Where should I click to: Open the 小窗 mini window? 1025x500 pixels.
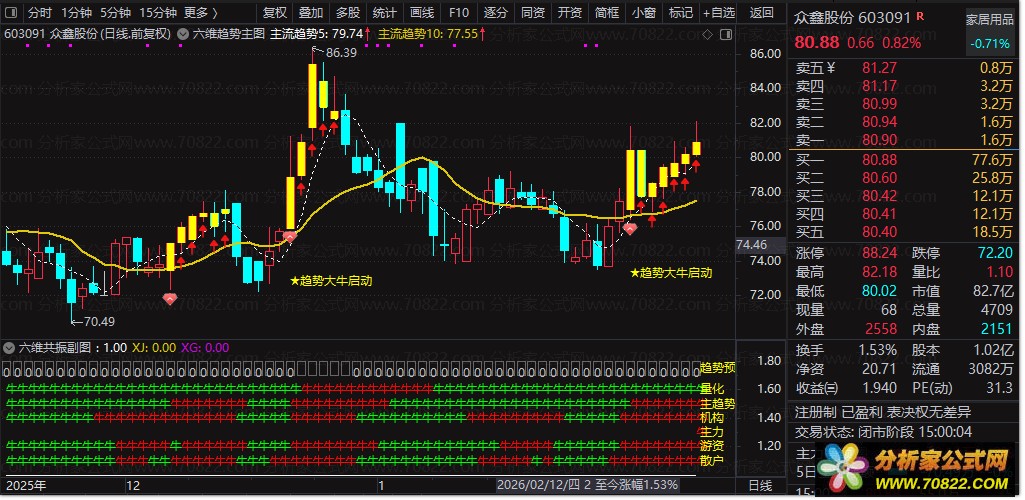pos(644,12)
